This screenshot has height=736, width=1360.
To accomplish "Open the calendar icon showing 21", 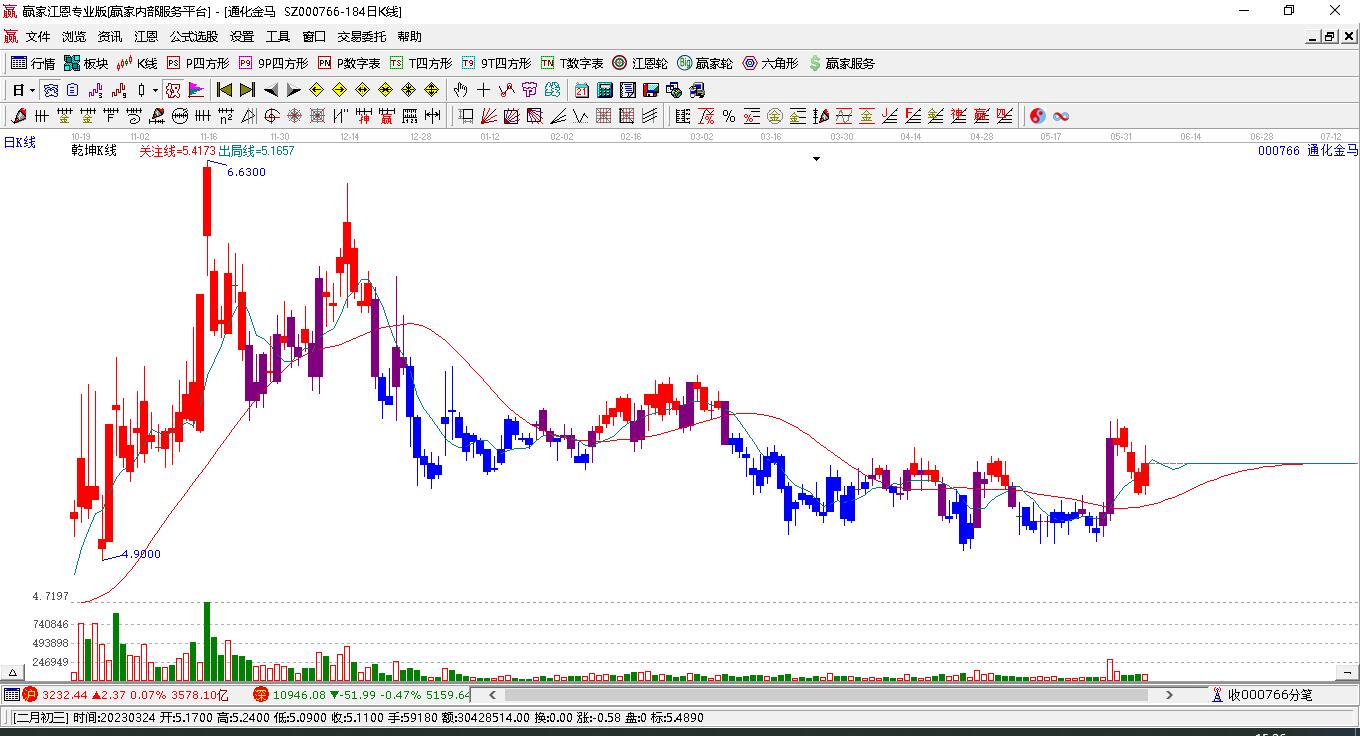I will [x=581, y=90].
